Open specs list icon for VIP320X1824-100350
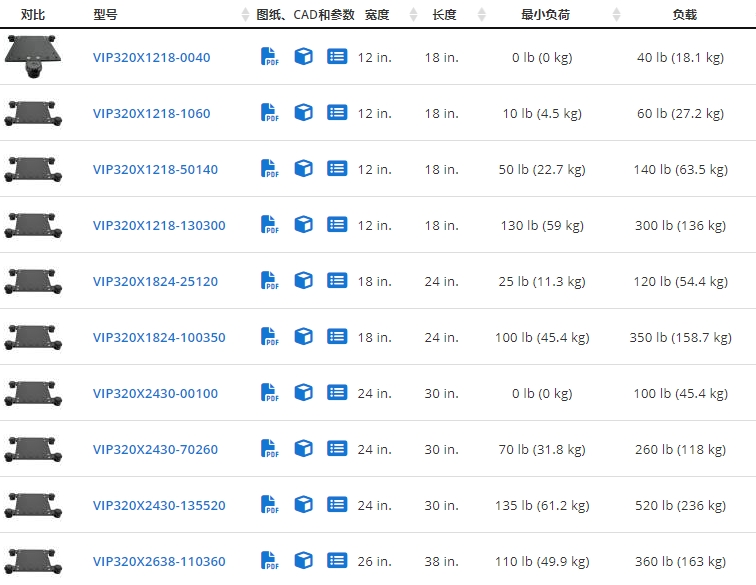 [x=337, y=336]
